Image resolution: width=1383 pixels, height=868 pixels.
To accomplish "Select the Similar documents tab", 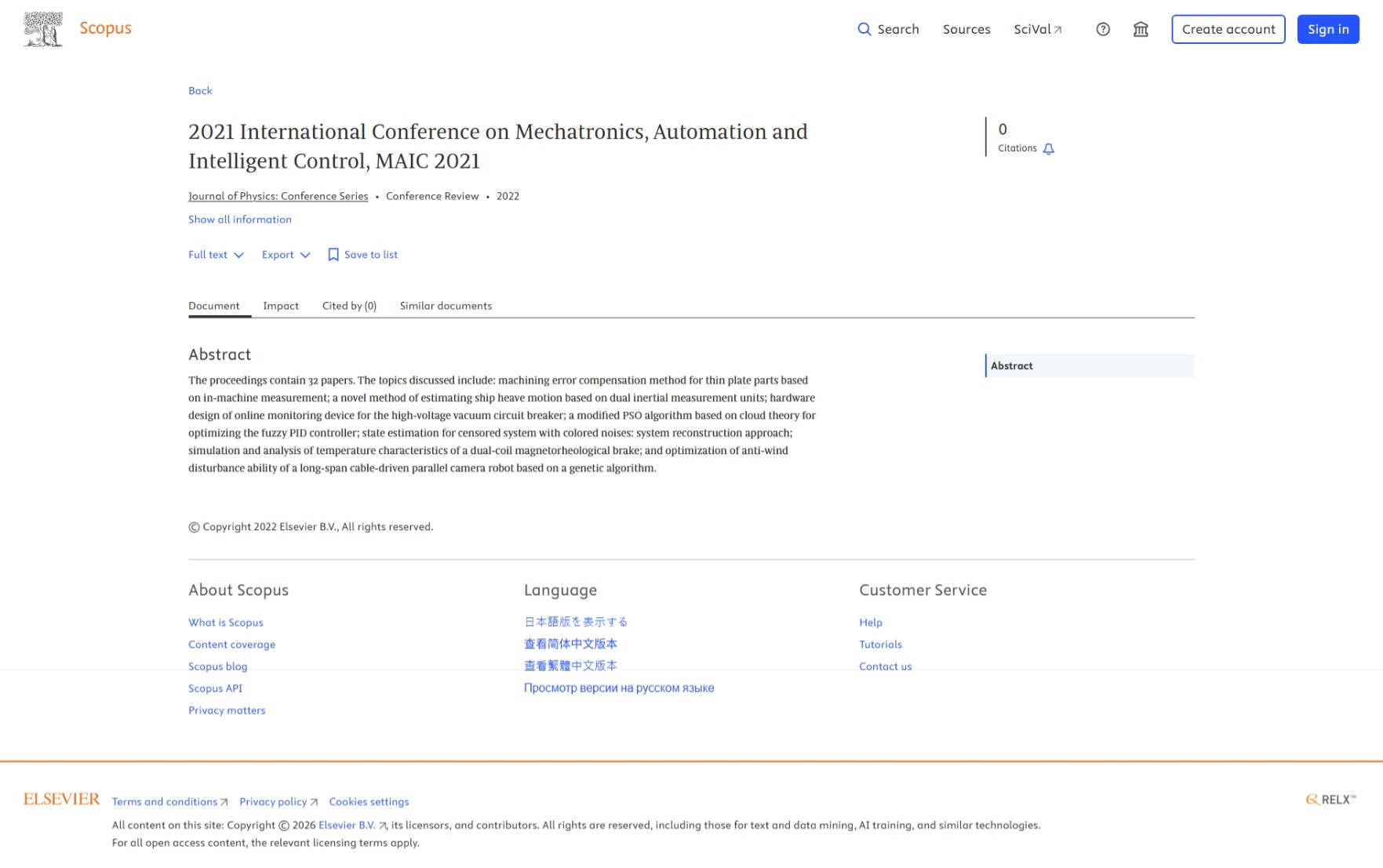I will point(446,306).
